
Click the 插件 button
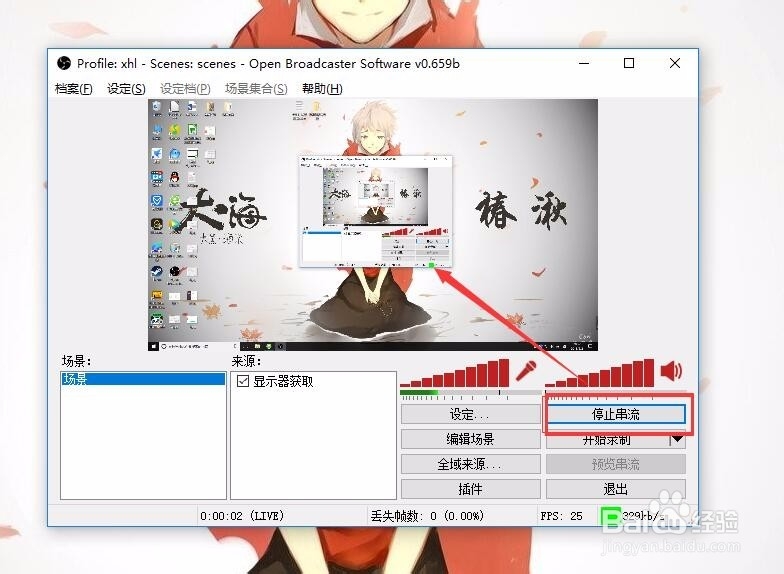click(470, 488)
